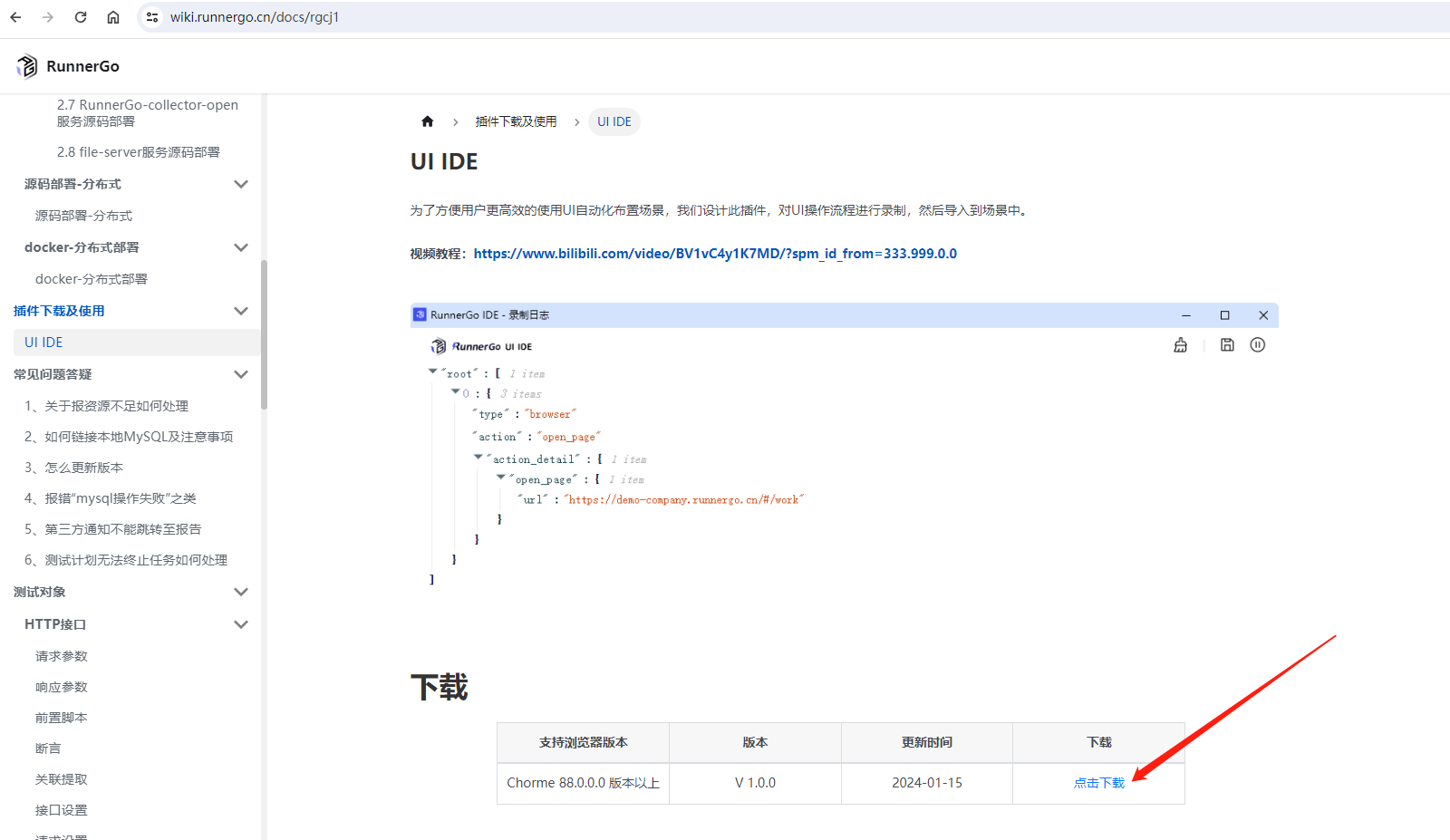Open the UI IDE sidebar item

pyautogui.click(x=137, y=343)
